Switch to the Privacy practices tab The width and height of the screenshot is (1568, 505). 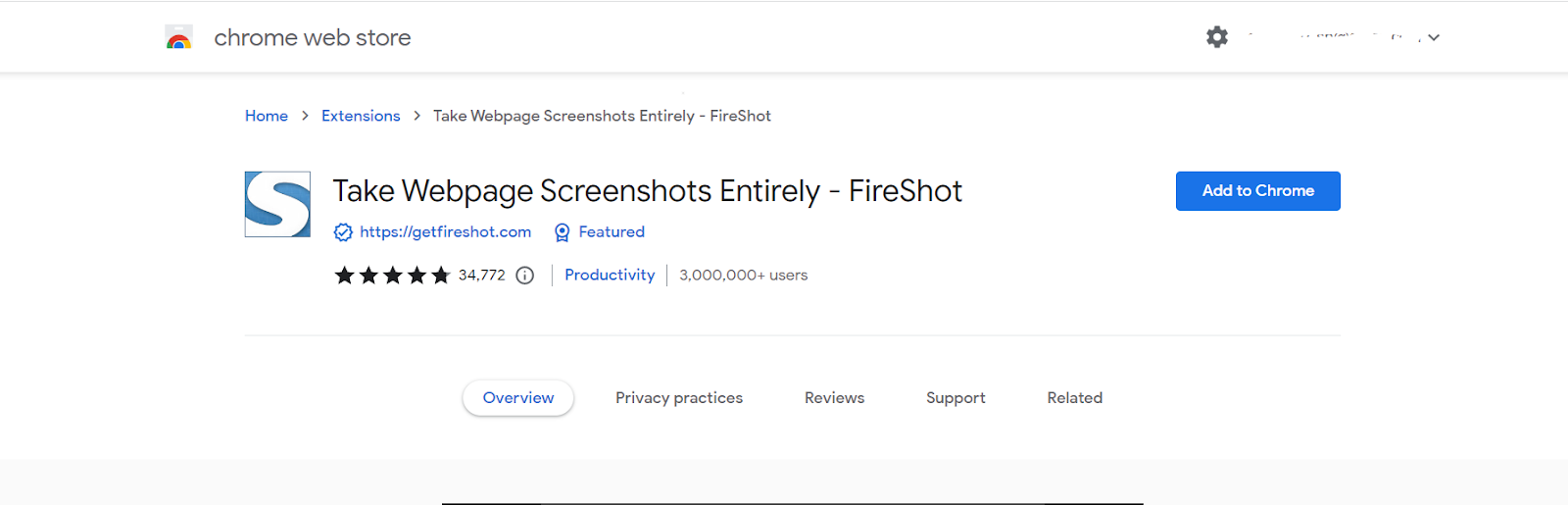(679, 398)
